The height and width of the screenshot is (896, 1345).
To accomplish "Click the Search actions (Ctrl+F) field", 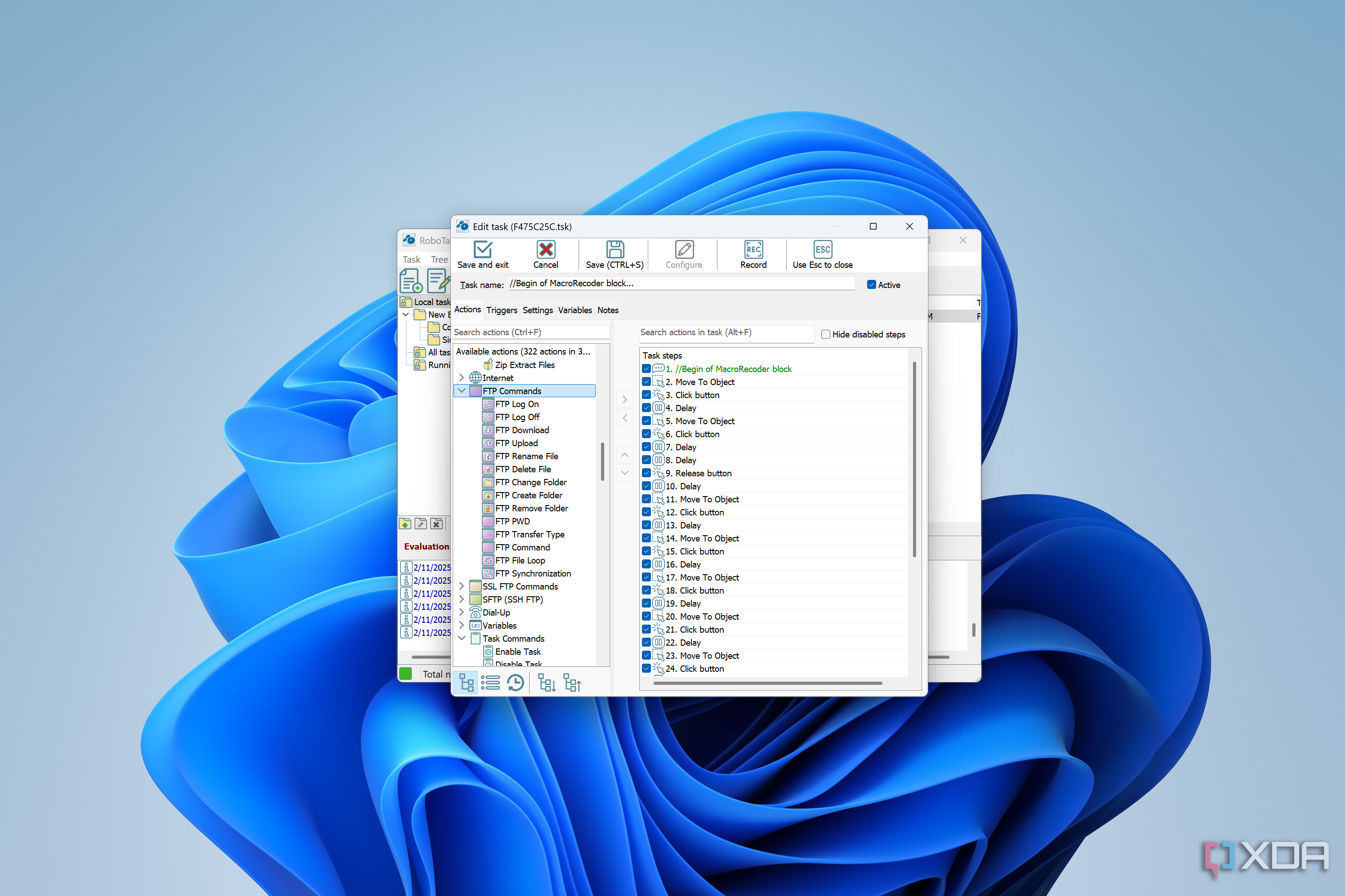I will [x=530, y=333].
